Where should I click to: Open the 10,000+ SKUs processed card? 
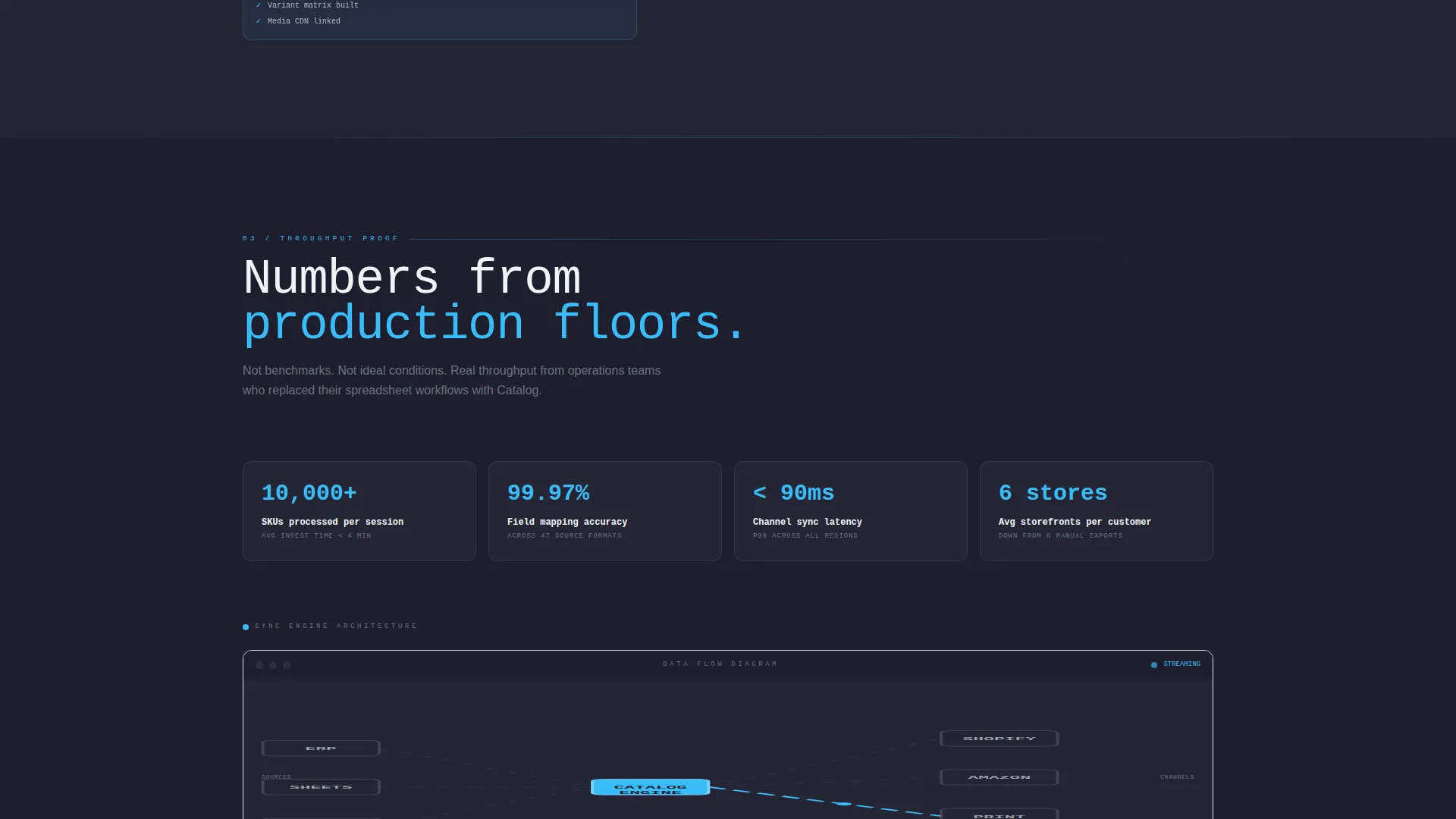359,511
